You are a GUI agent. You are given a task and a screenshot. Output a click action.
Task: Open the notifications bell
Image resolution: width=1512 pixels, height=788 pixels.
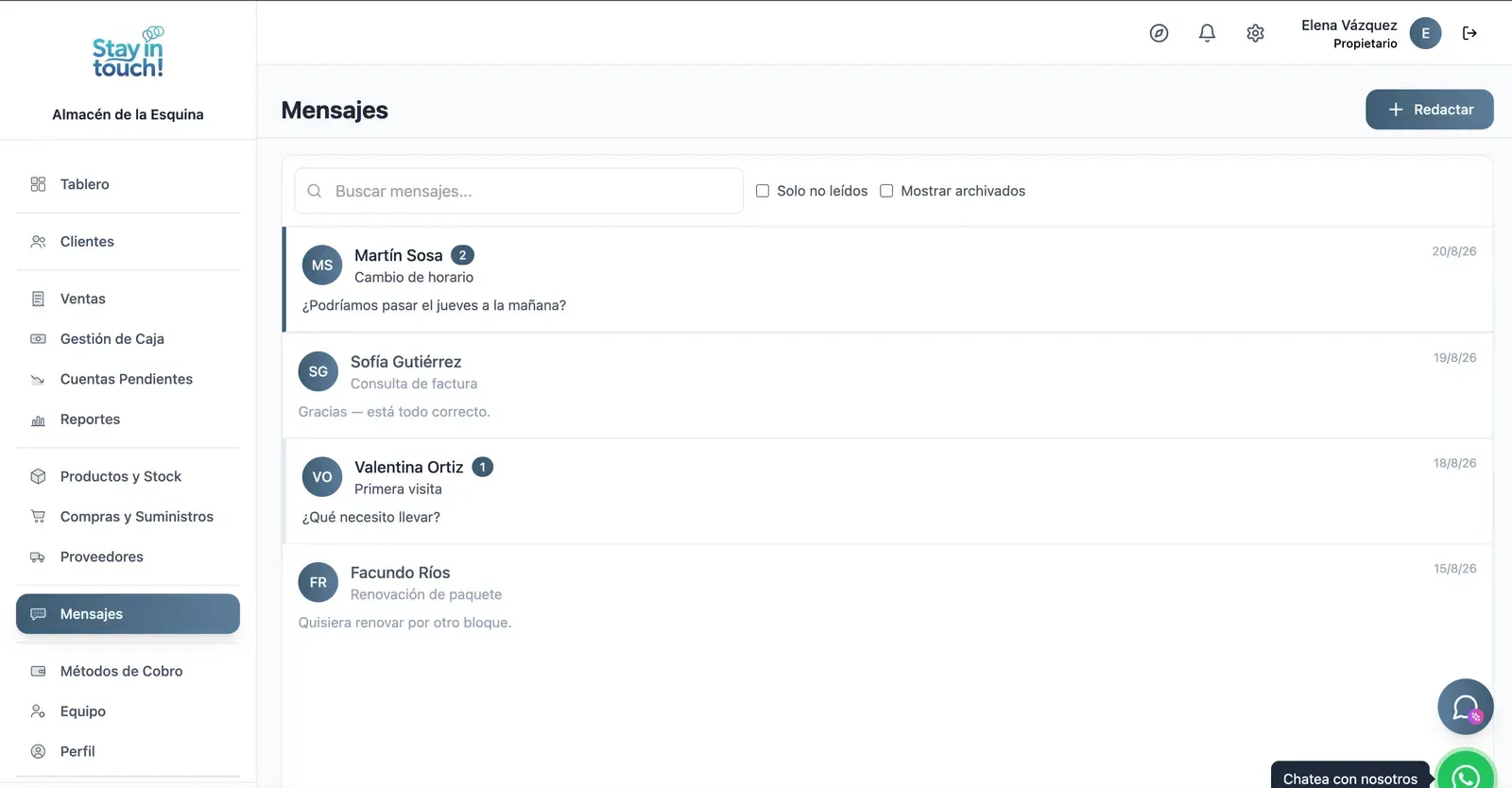[x=1207, y=33]
